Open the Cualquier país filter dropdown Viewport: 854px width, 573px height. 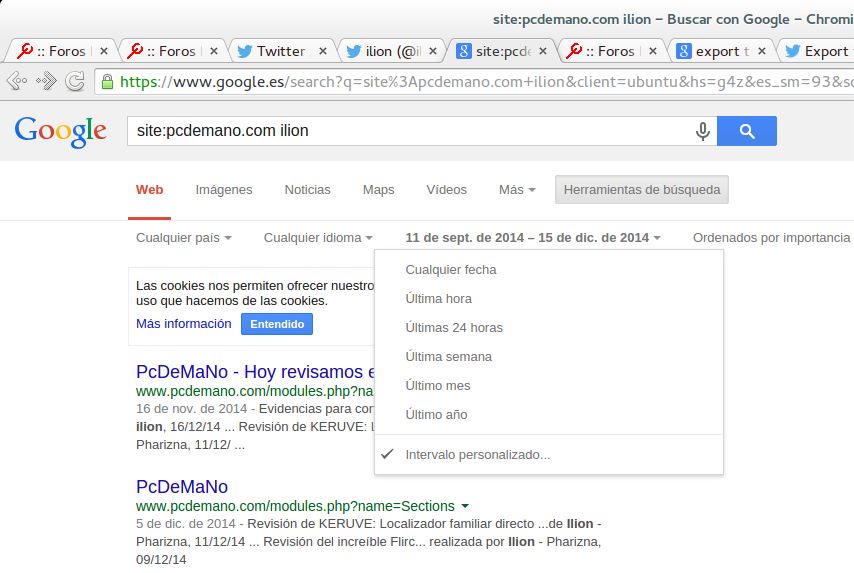tap(184, 237)
